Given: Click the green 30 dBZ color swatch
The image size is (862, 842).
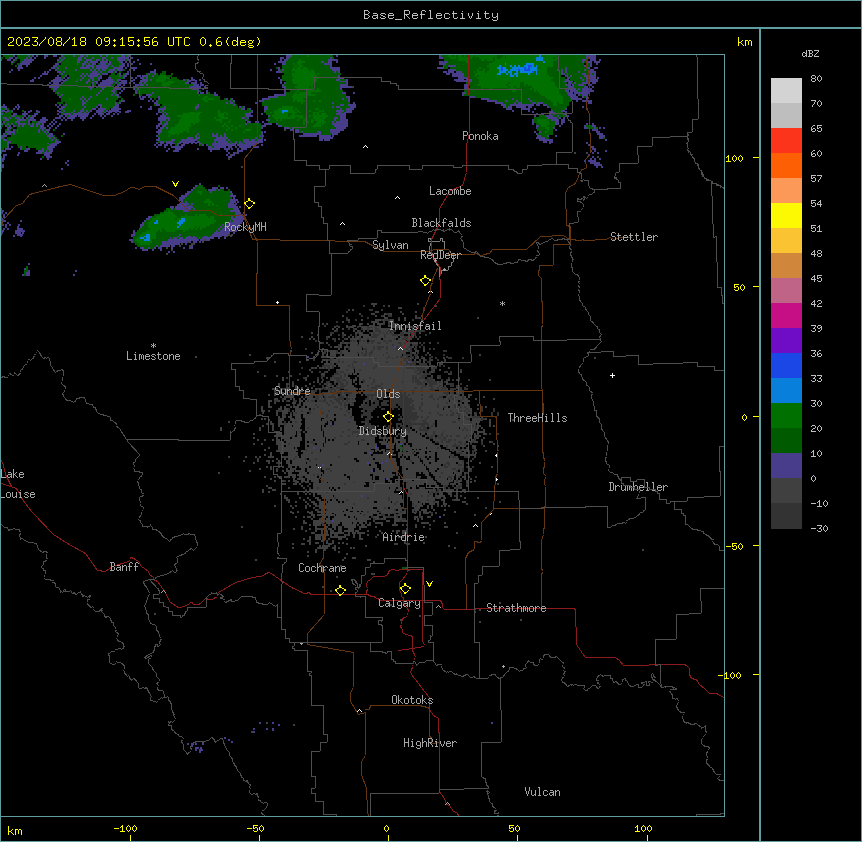Looking at the screenshot, I should (x=786, y=416).
